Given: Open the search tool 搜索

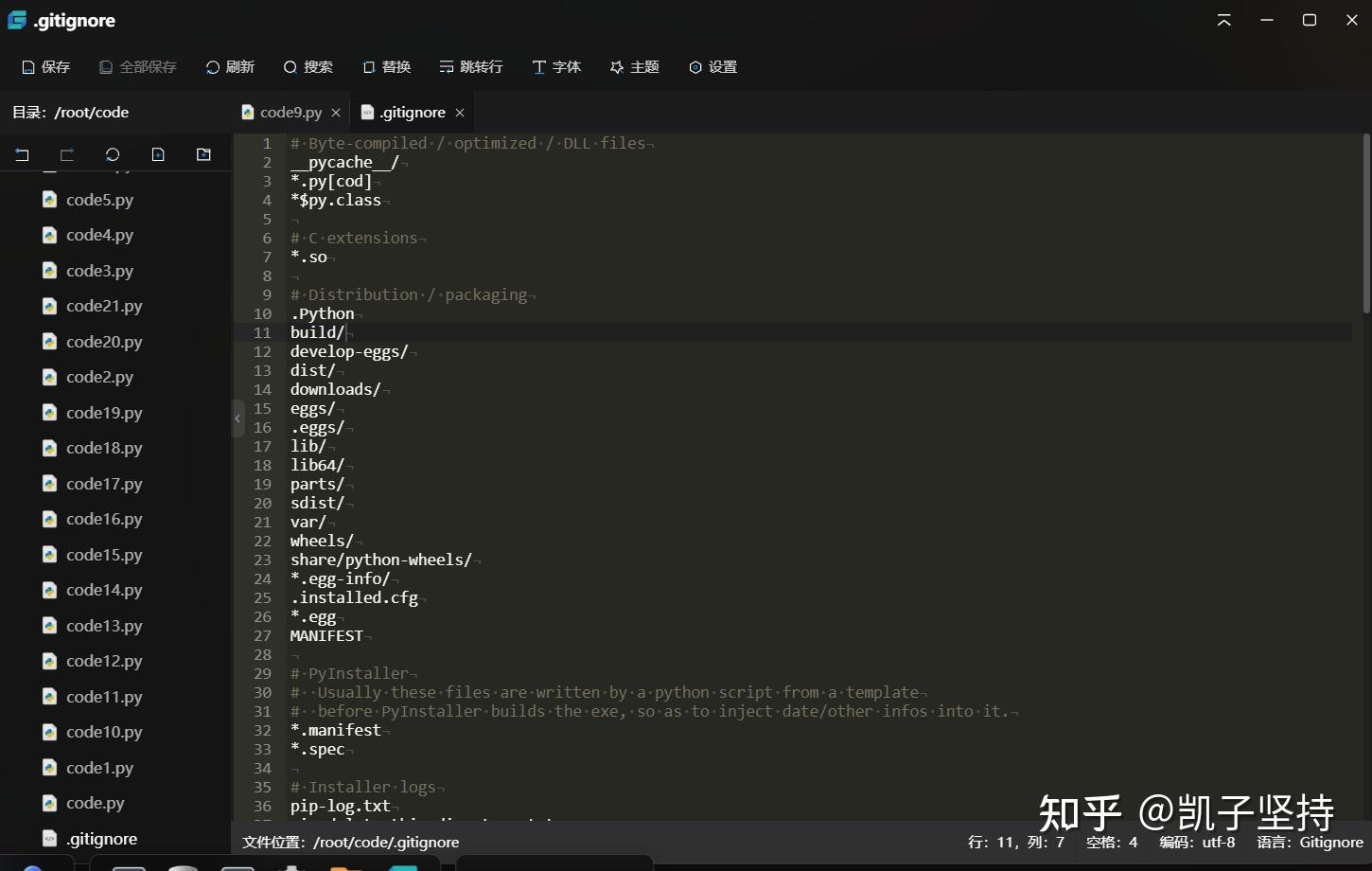Looking at the screenshot, I should (x=308, y=66).
